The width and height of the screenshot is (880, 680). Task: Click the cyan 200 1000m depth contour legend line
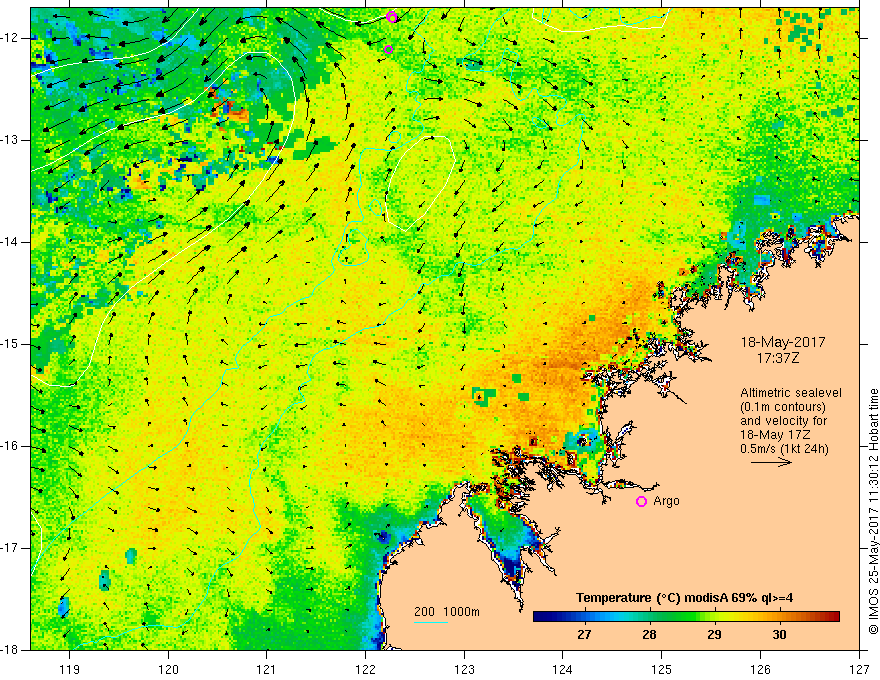point(431,622)
